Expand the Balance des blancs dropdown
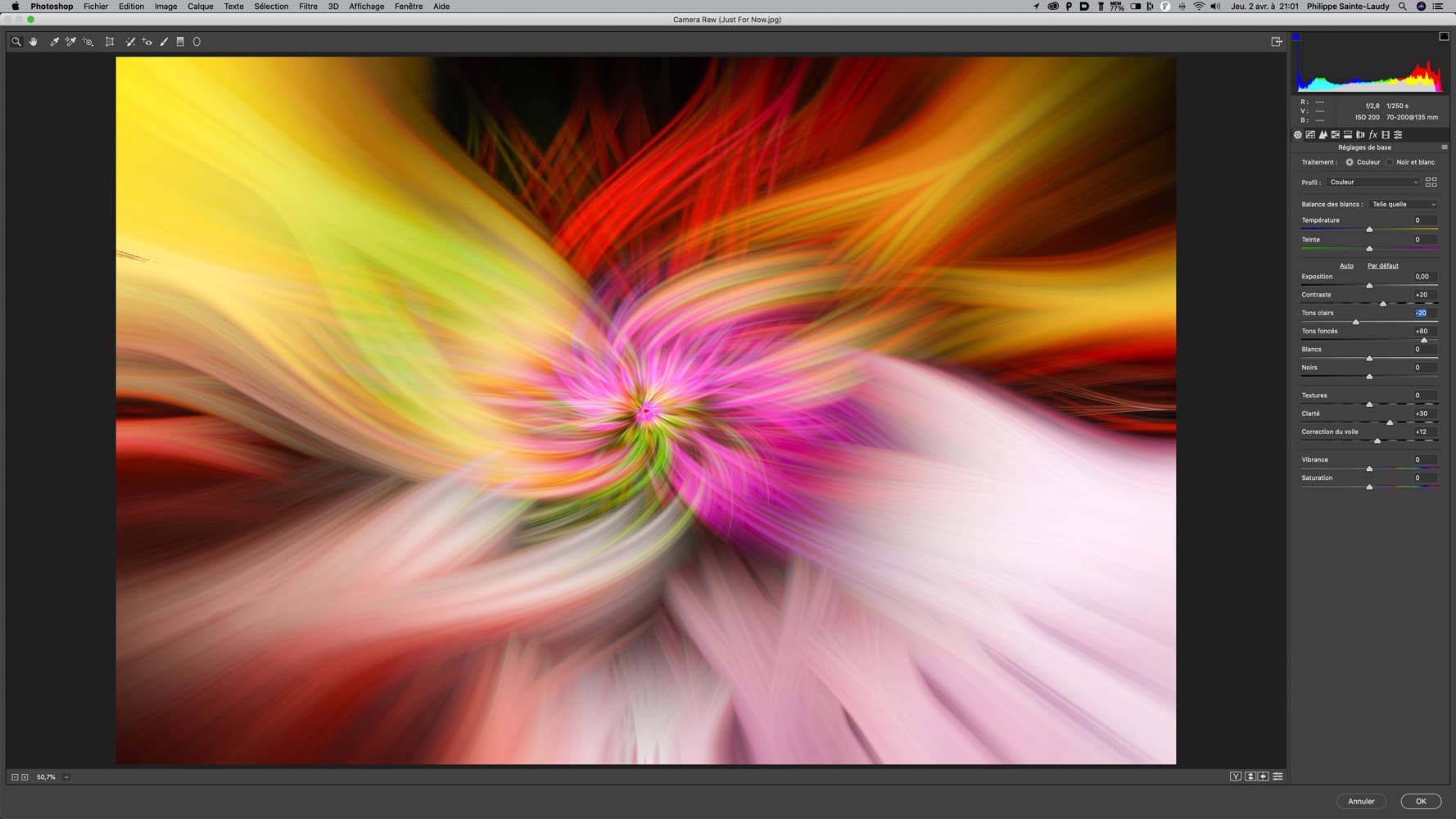1456x819 pixels. [x=1403, y=205]
